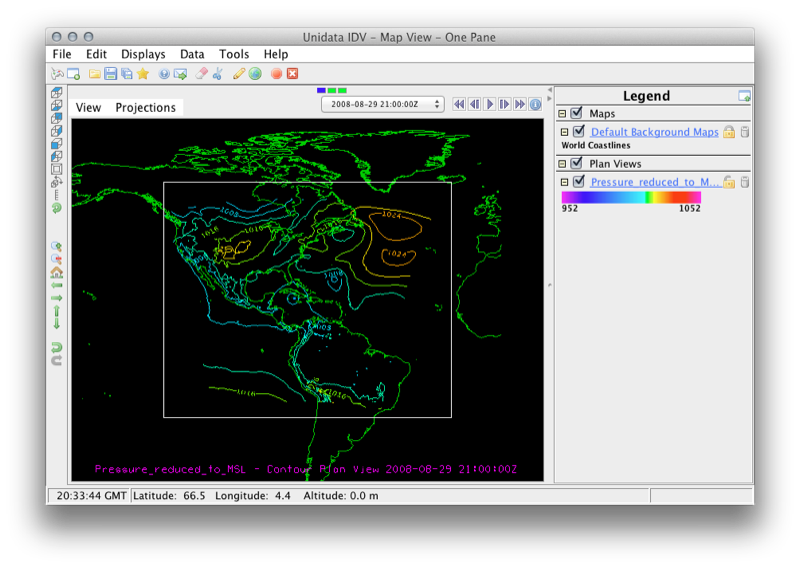Collapse the Plan Views legend section
This screenshot has height=568, width=800.
coord(562,164)
